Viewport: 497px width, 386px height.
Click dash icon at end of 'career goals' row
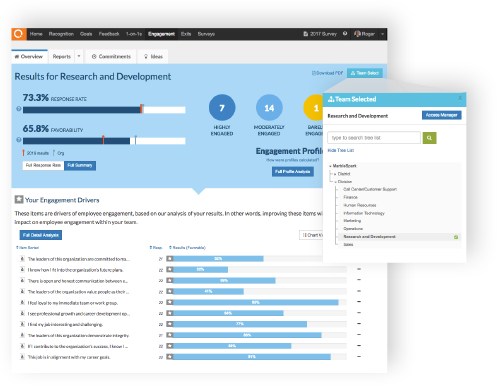pyautogui.click(x=359, y=356)
